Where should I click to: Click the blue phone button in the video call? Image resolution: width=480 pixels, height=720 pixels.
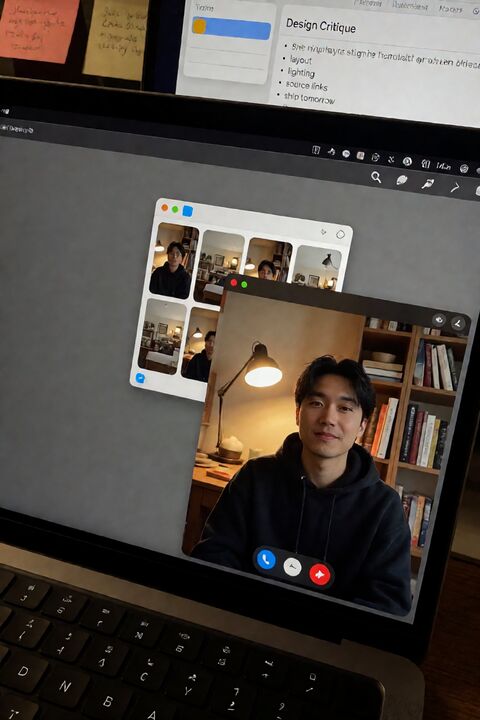coord(265,560)
